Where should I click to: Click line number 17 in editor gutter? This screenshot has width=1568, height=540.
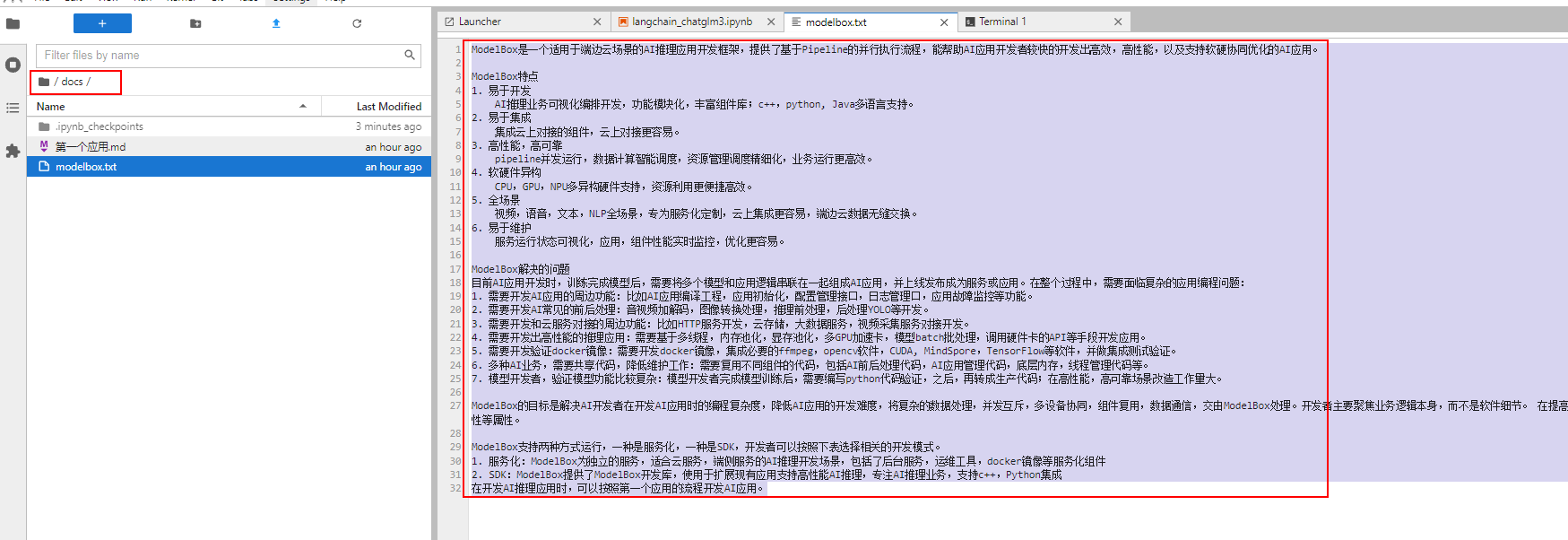(455, 269)
